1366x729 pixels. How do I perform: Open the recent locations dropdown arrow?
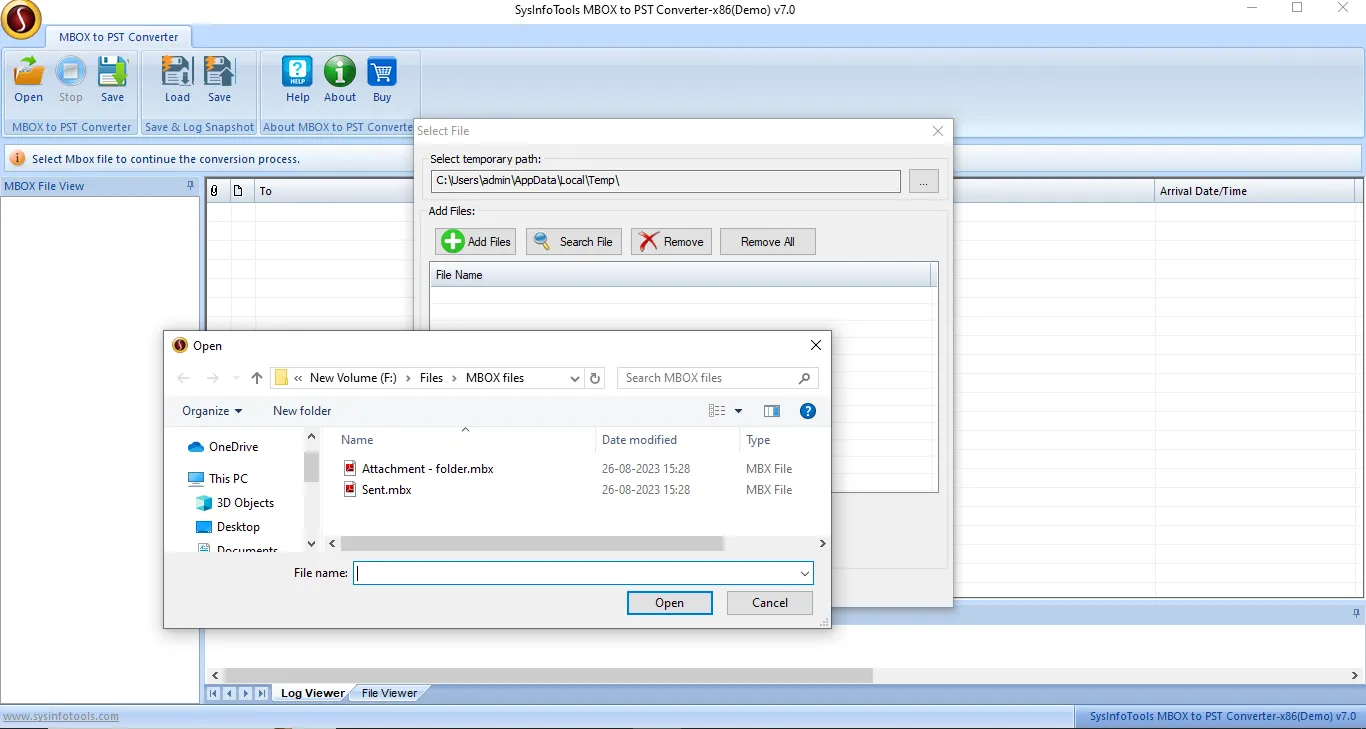click(236, 378)
